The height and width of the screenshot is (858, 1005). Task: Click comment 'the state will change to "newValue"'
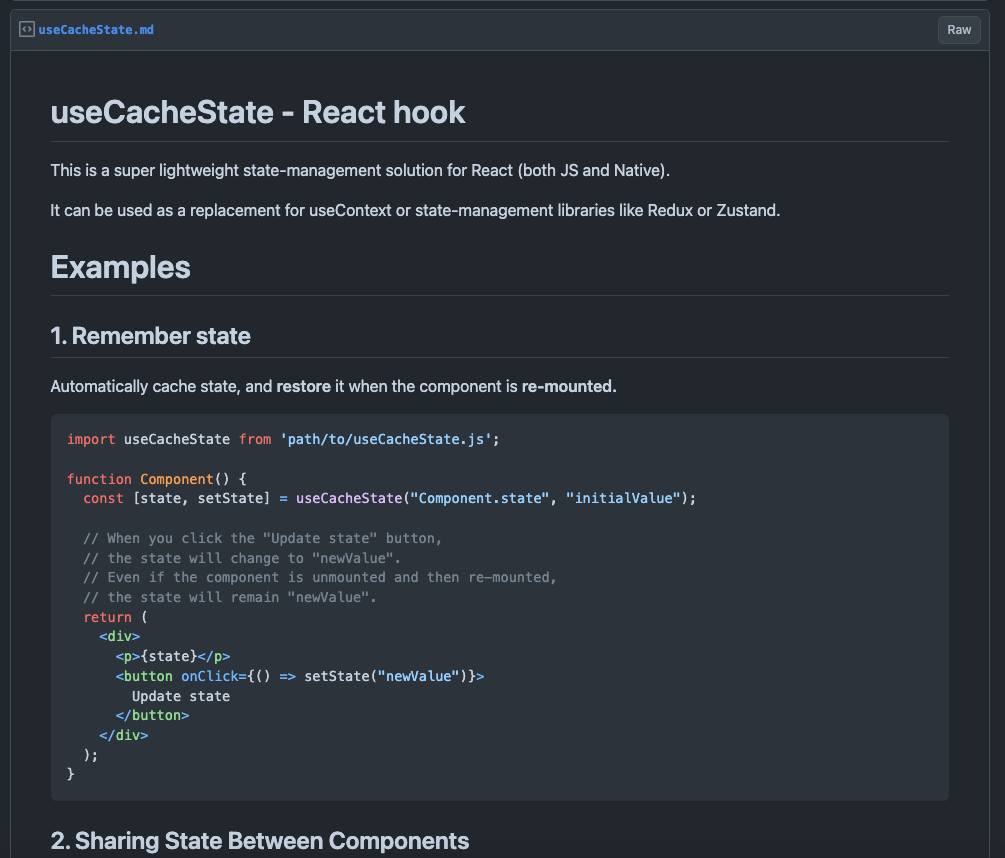[x=242, y=558]
